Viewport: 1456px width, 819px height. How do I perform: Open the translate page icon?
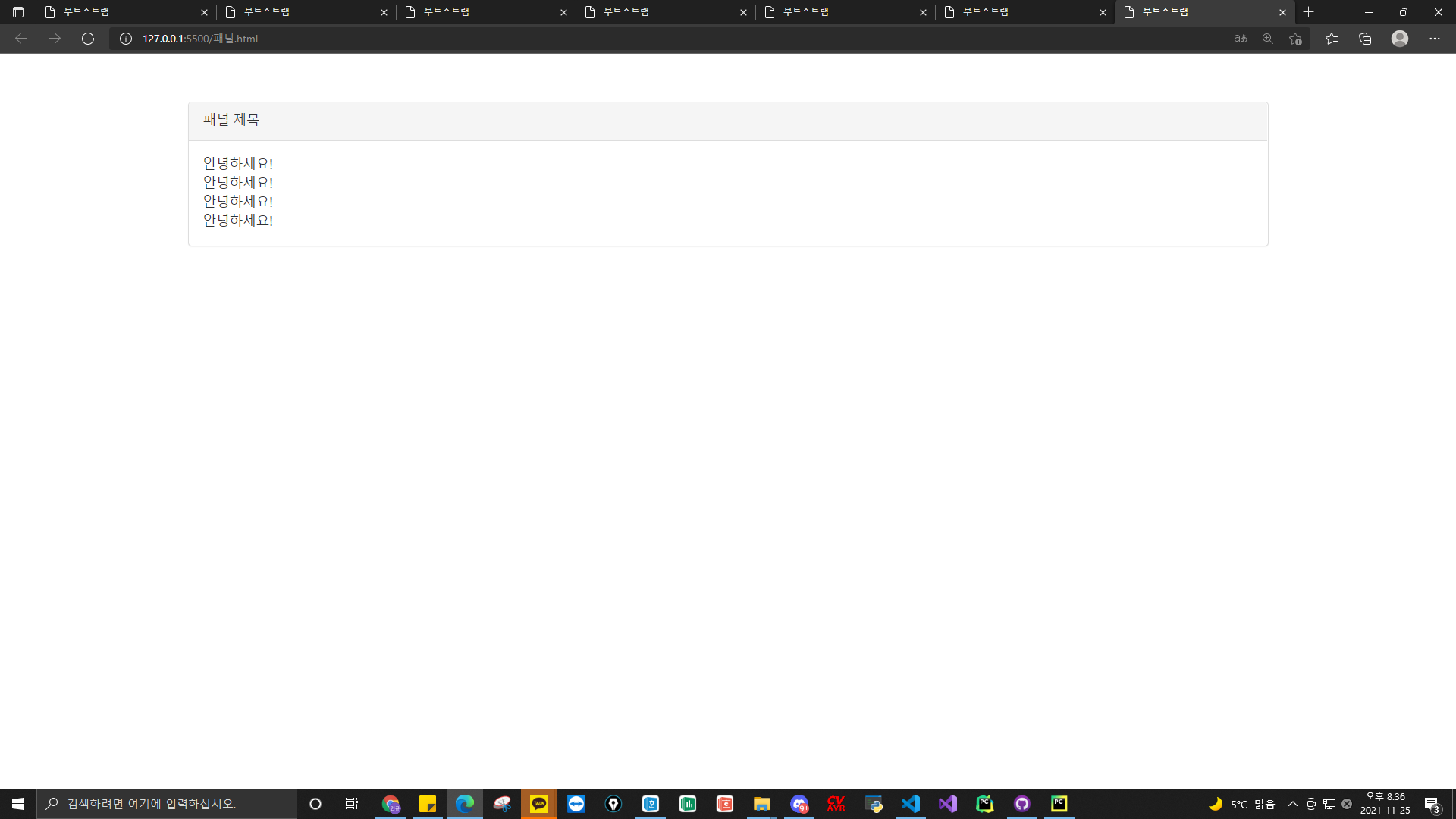tap(1241, 39)
